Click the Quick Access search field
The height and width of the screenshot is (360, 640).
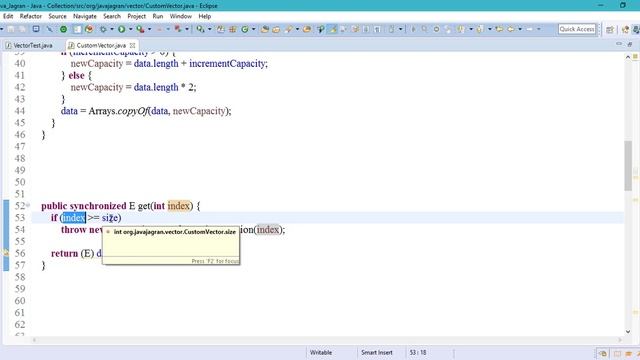coord(577,29)
